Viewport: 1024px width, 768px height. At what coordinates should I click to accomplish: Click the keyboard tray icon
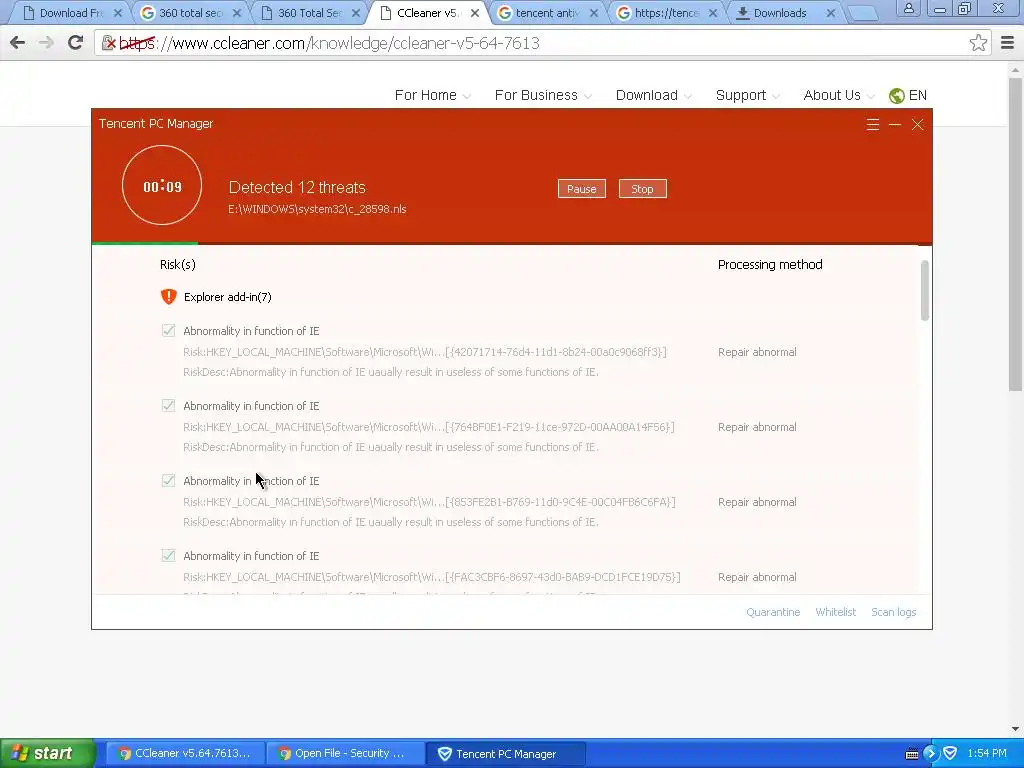click(912, 754)
